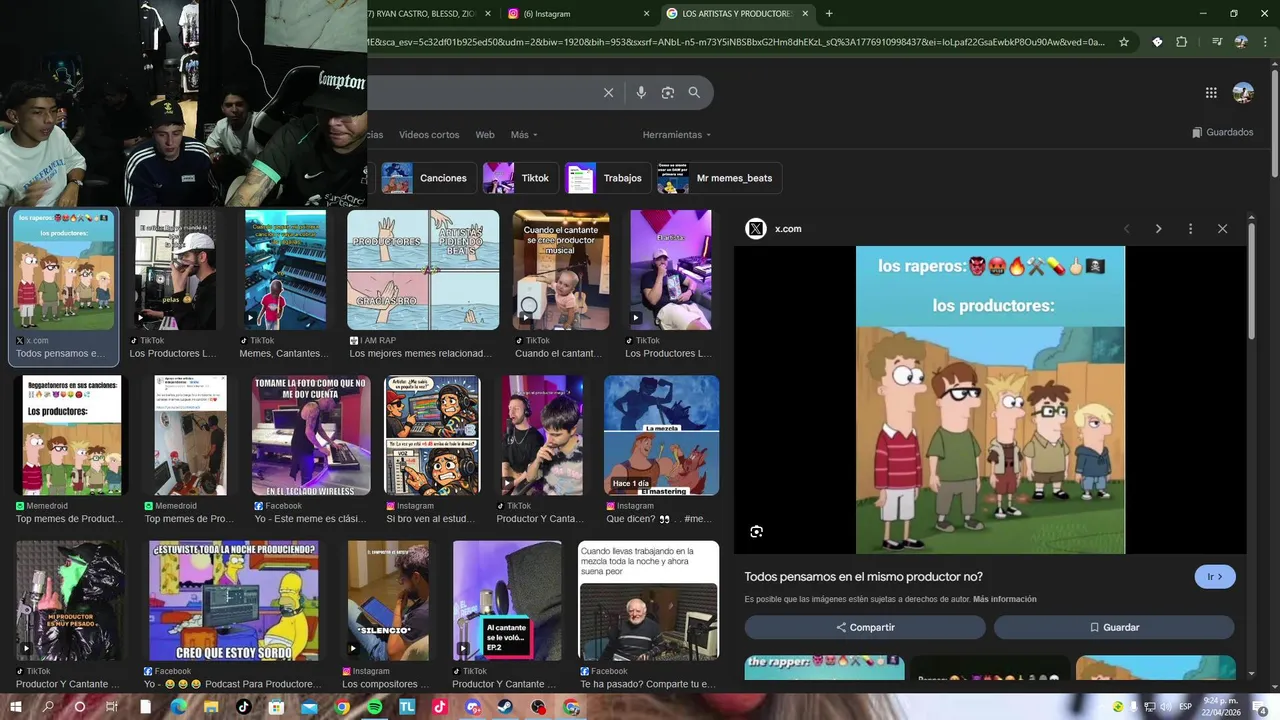Open the Google apps grid icon
The height and width of the screenshot is (720, 1280).
coord(1211,93)
